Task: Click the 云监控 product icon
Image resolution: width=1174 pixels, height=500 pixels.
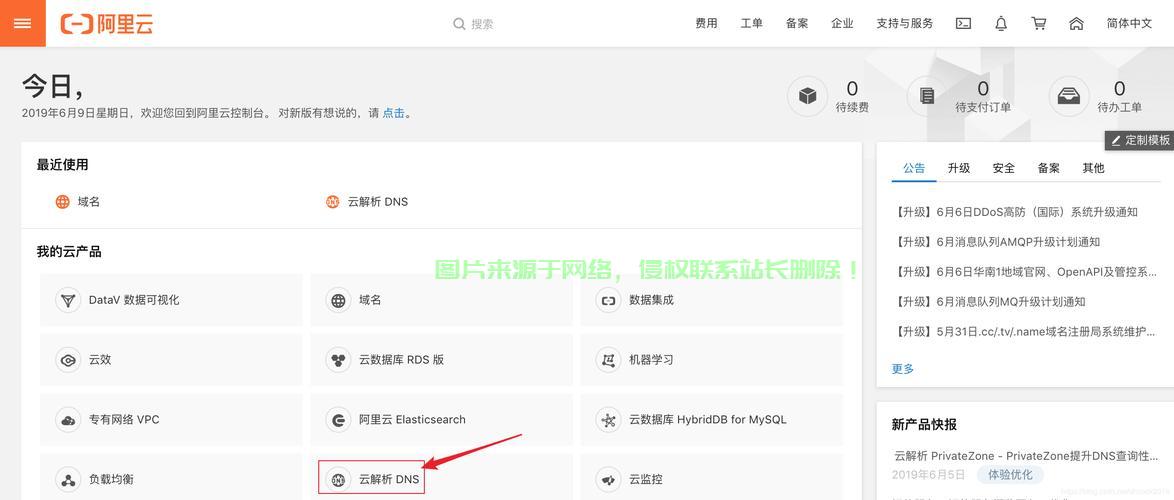Action: [x=609, y=479]
